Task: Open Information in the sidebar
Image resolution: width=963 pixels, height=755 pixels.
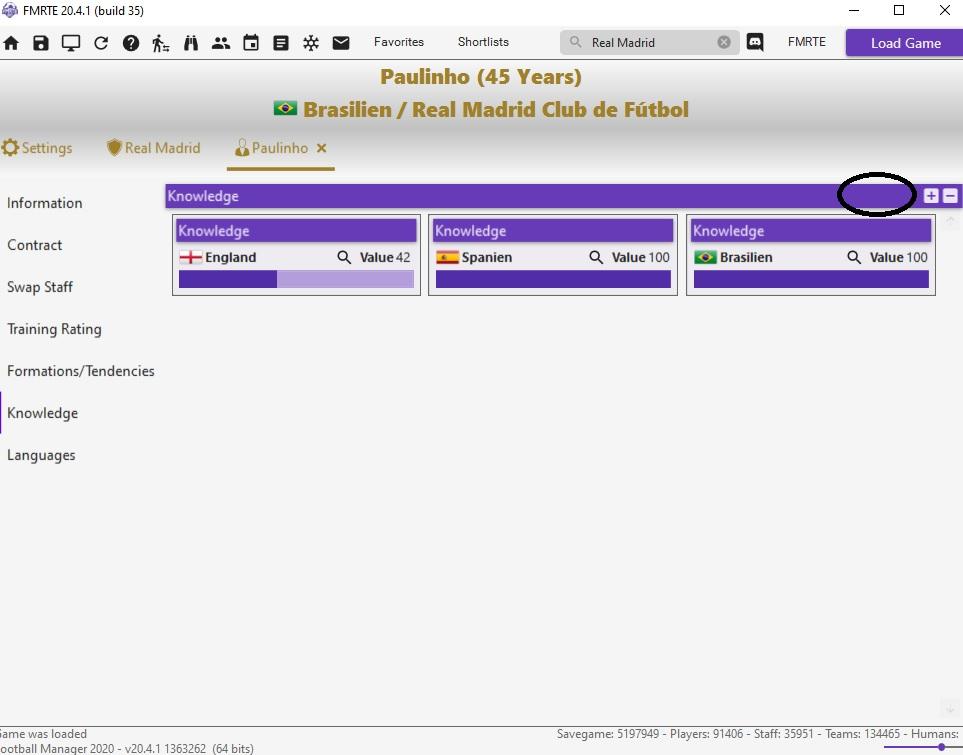Action: pyautogui.click(x=44, y=203)
